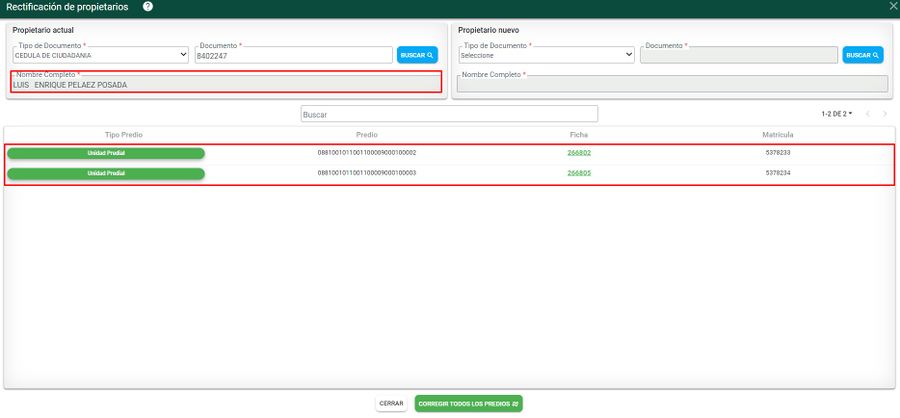Click the help question mark icon
This screenshot has width=900, height=418.
148,7
